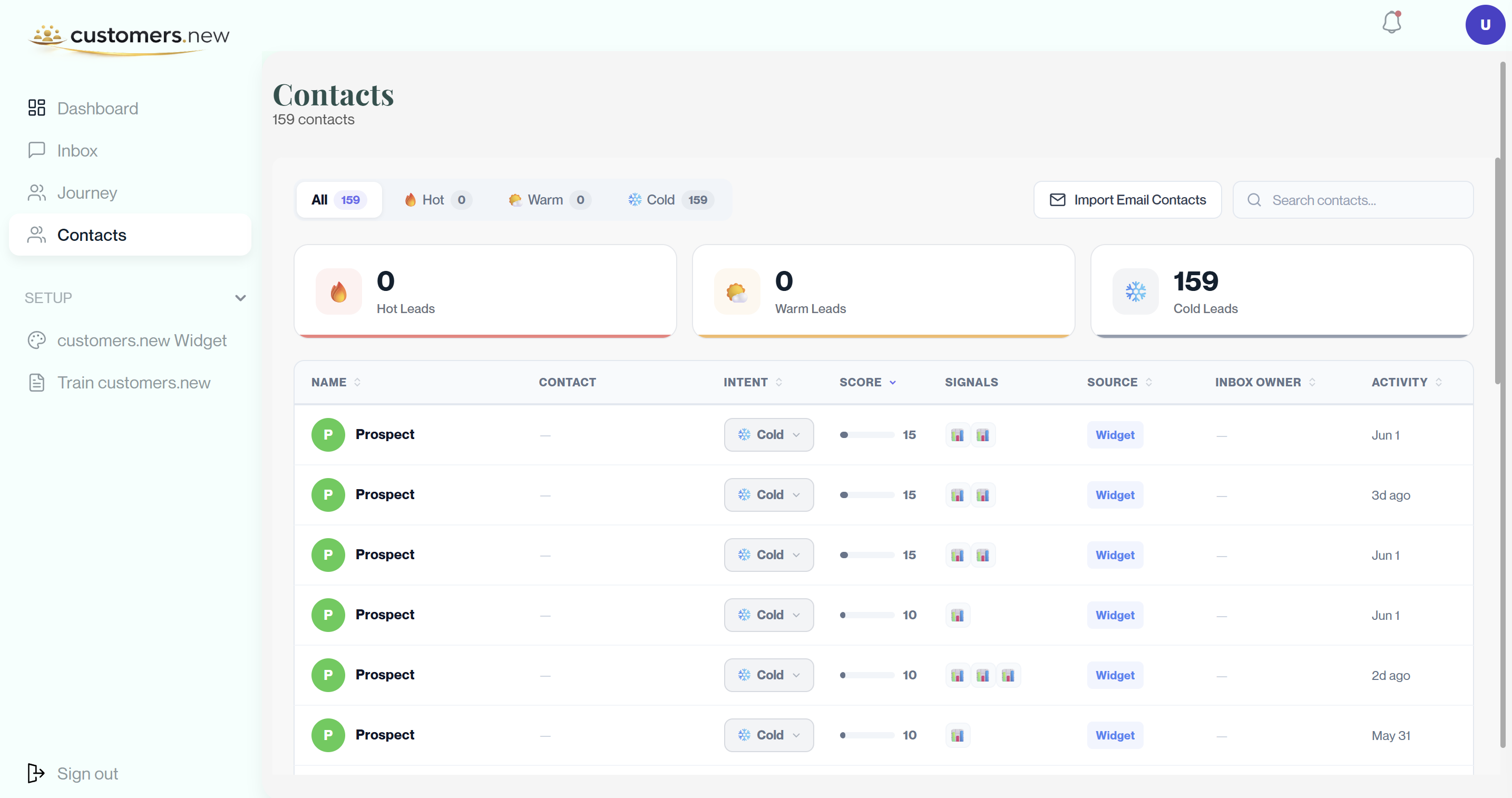Viewport: 1512px width, 798px height.
Task: Select Contacts in sidebar
Action: (130, 235)
